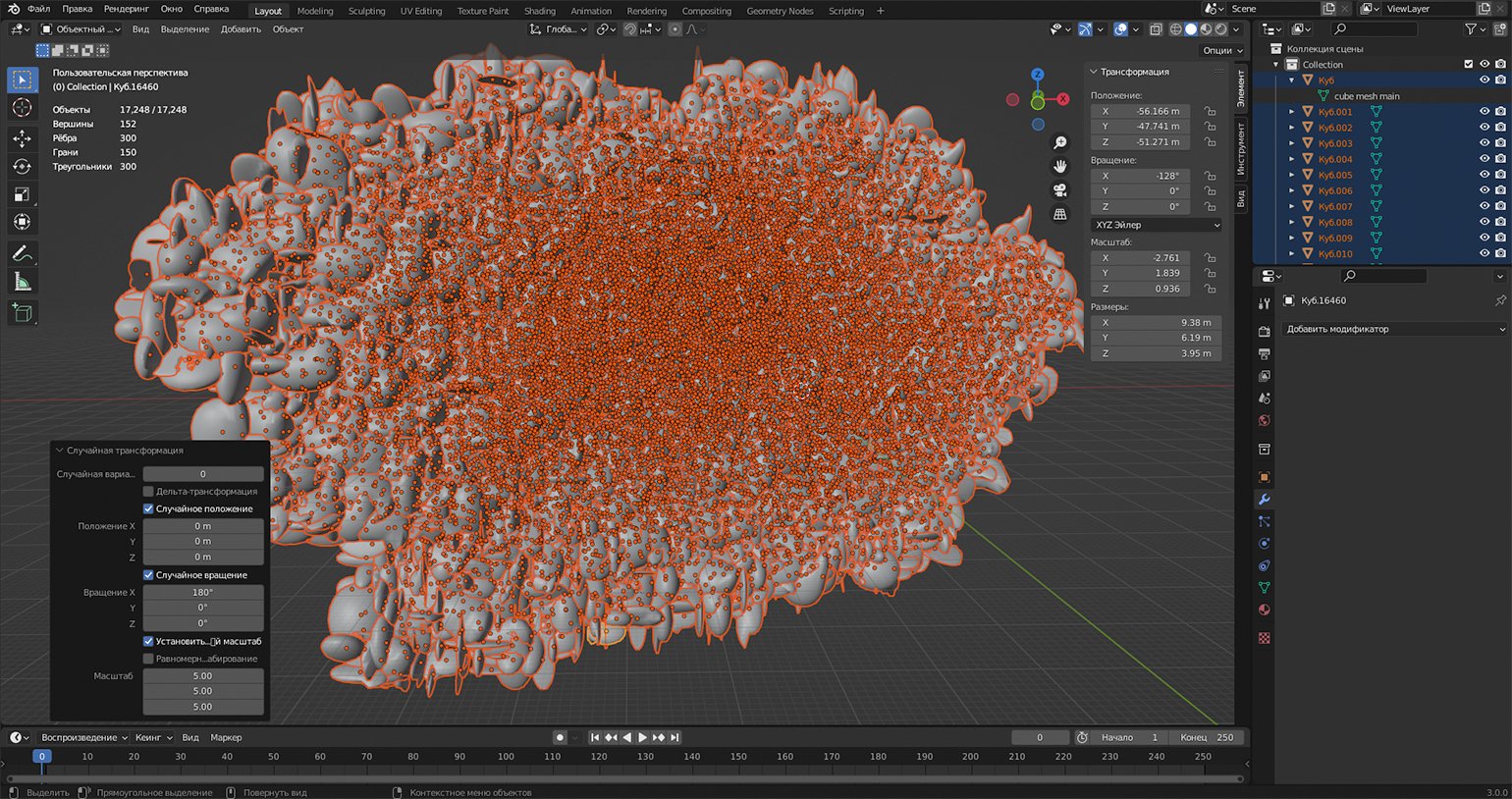Open the Modifiers wrench tab
Viewport: 1512px width, 799px height.
(x=1265, y=500)
